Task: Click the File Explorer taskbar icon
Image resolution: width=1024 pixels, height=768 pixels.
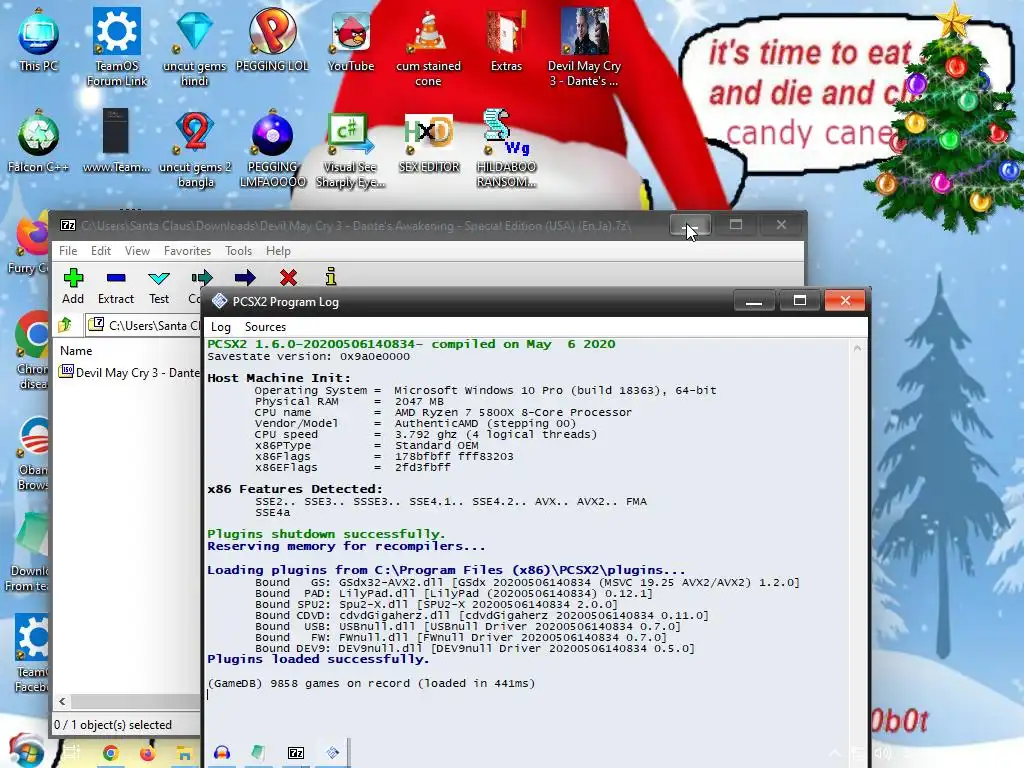Action: pyautogui.click(x=184, y=753)
